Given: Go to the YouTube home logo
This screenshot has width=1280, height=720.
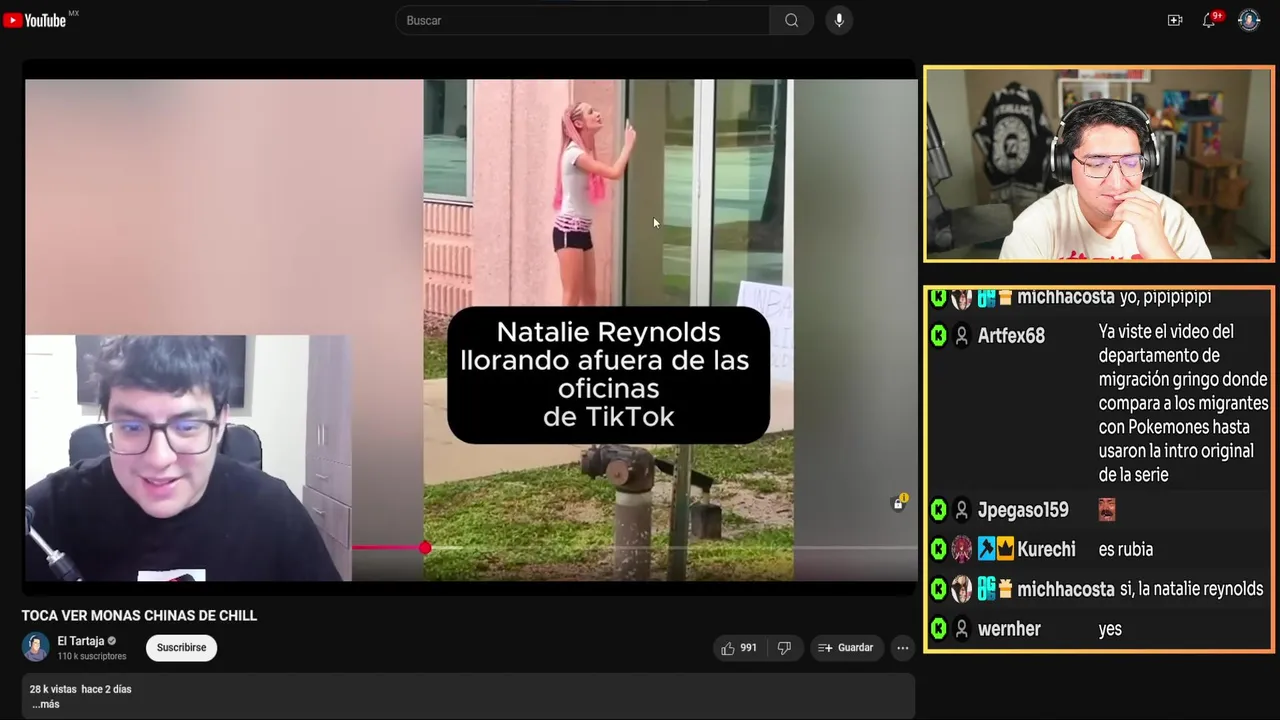Looking at the screenshot, I should click(35, 20).
